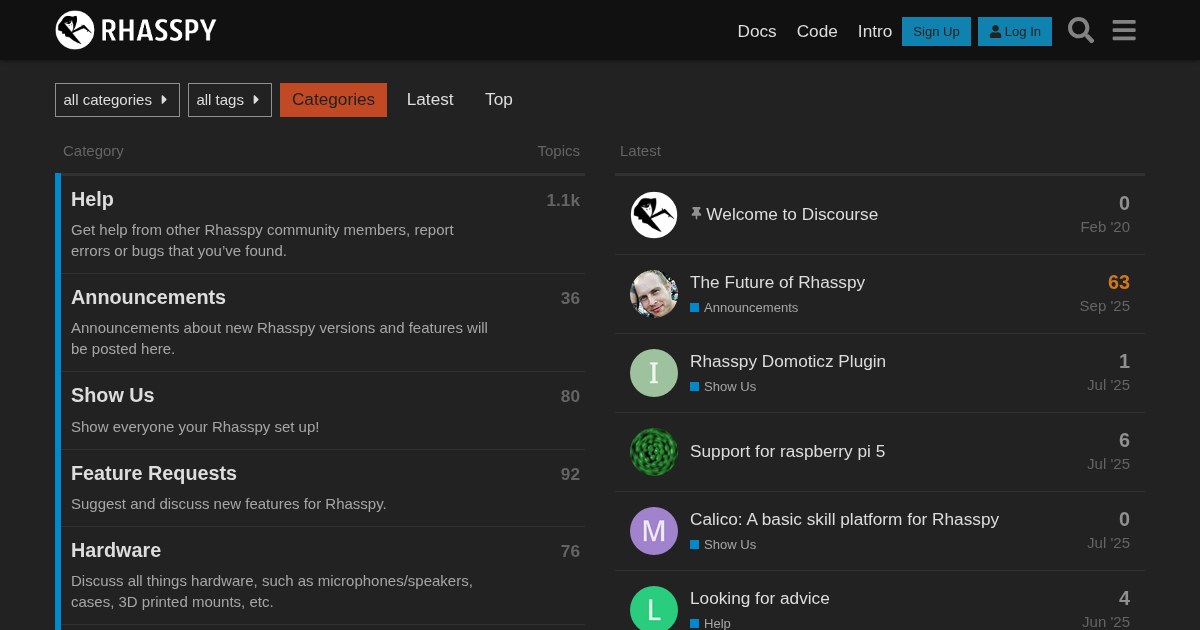Open the Announcements category heading

148,297
